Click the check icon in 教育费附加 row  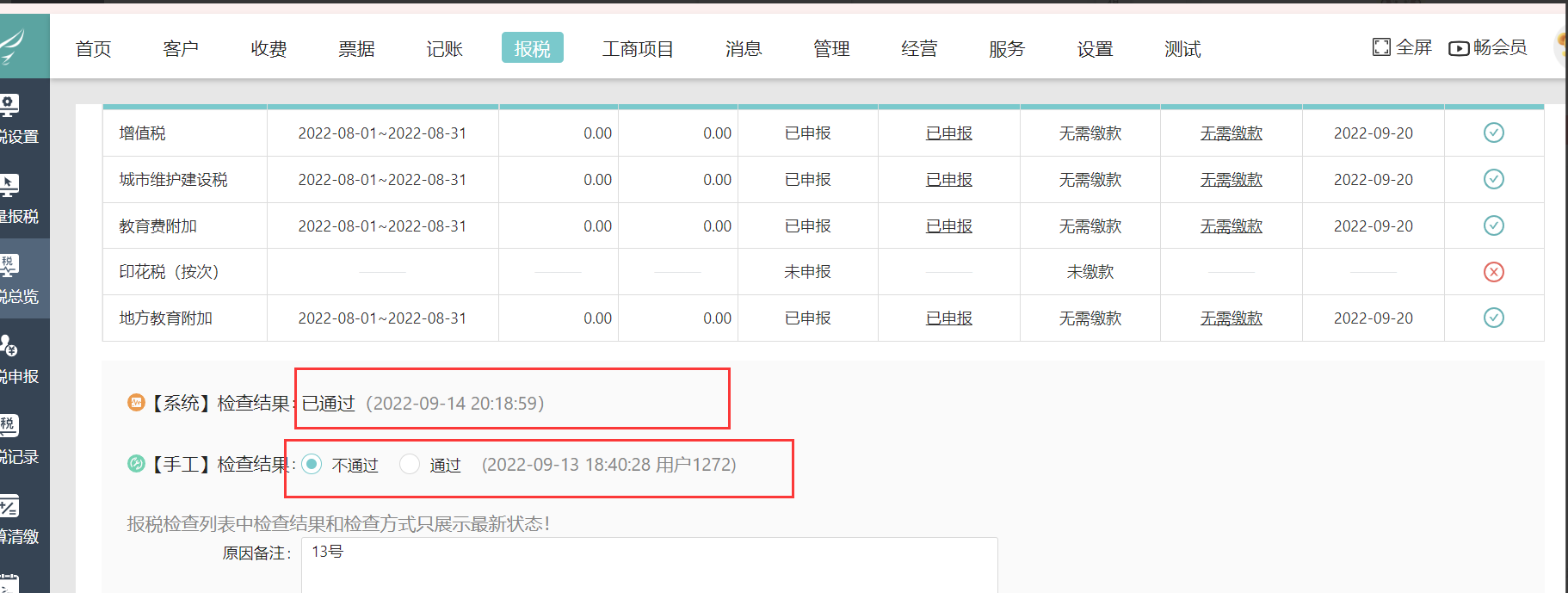tap(1493, 225)
